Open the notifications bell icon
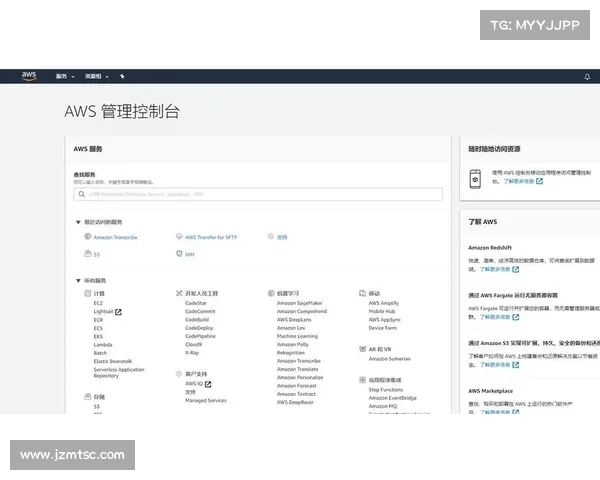Viewport: 600px width, 480px height. point(587,77)
